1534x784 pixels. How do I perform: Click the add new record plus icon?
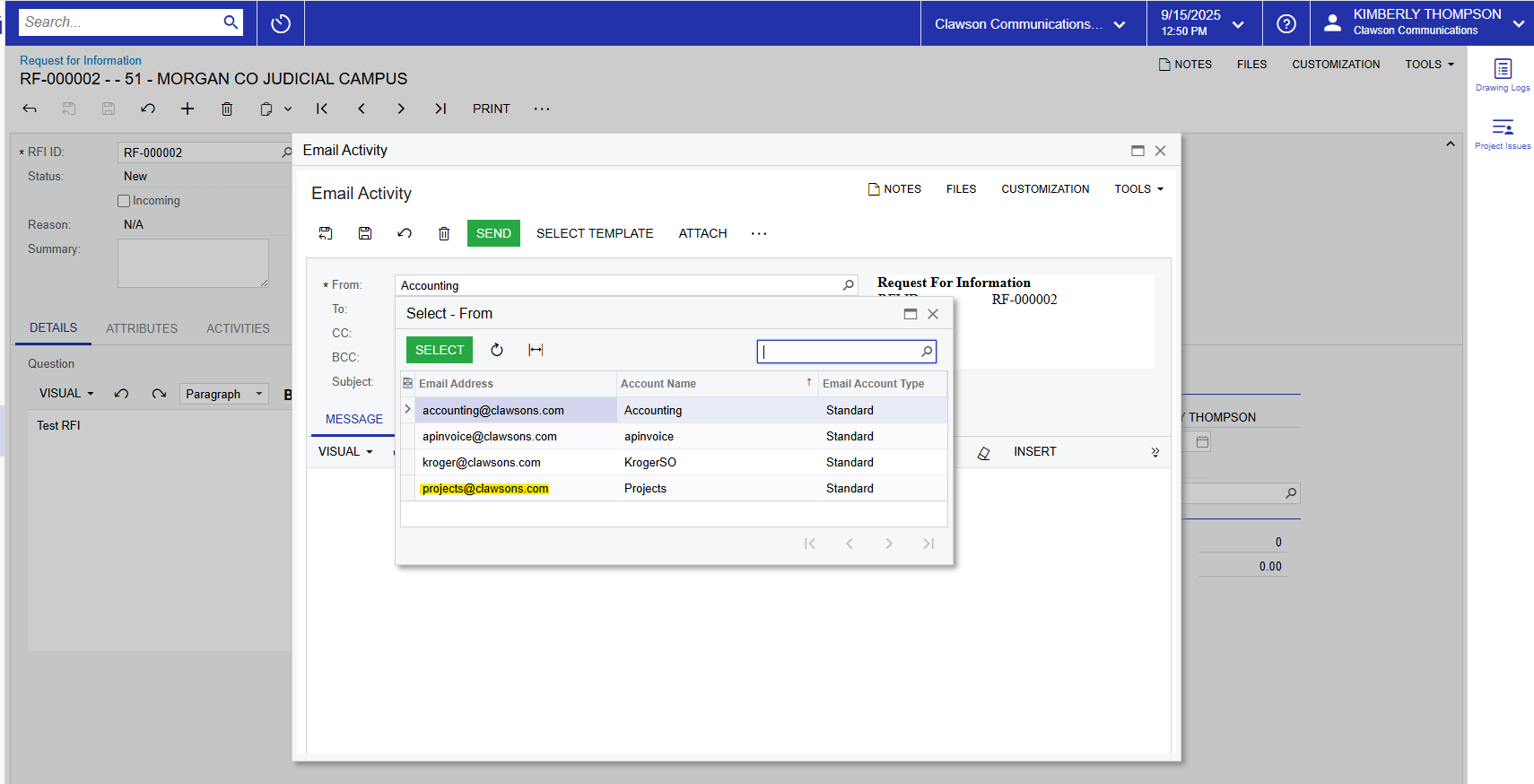(187, 109)
